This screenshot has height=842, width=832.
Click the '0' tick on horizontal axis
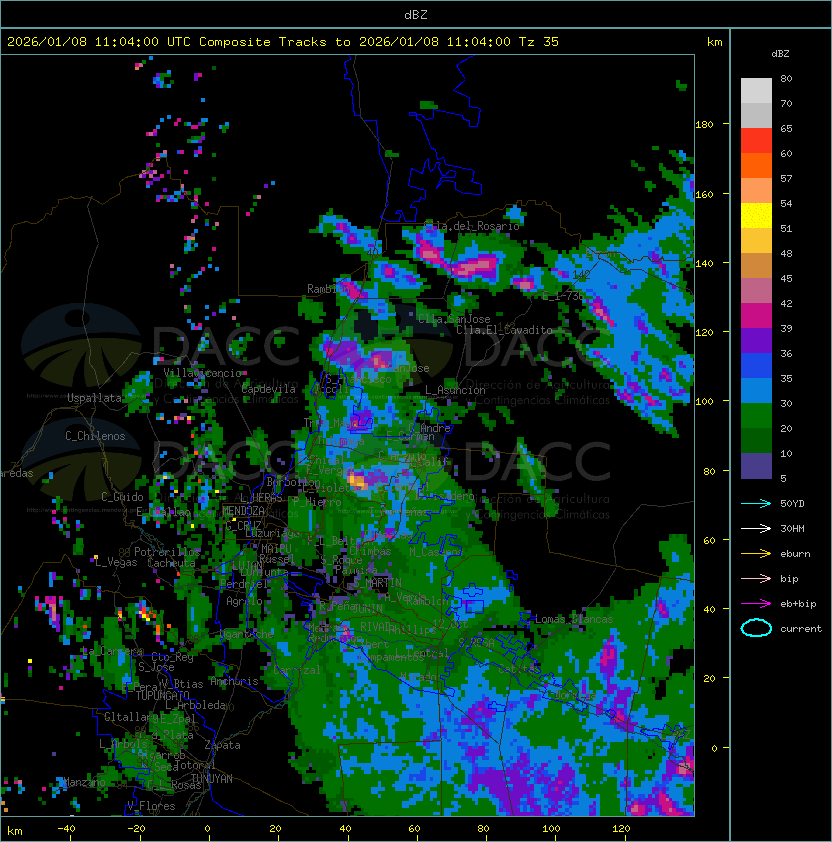[x=207, y=829]
